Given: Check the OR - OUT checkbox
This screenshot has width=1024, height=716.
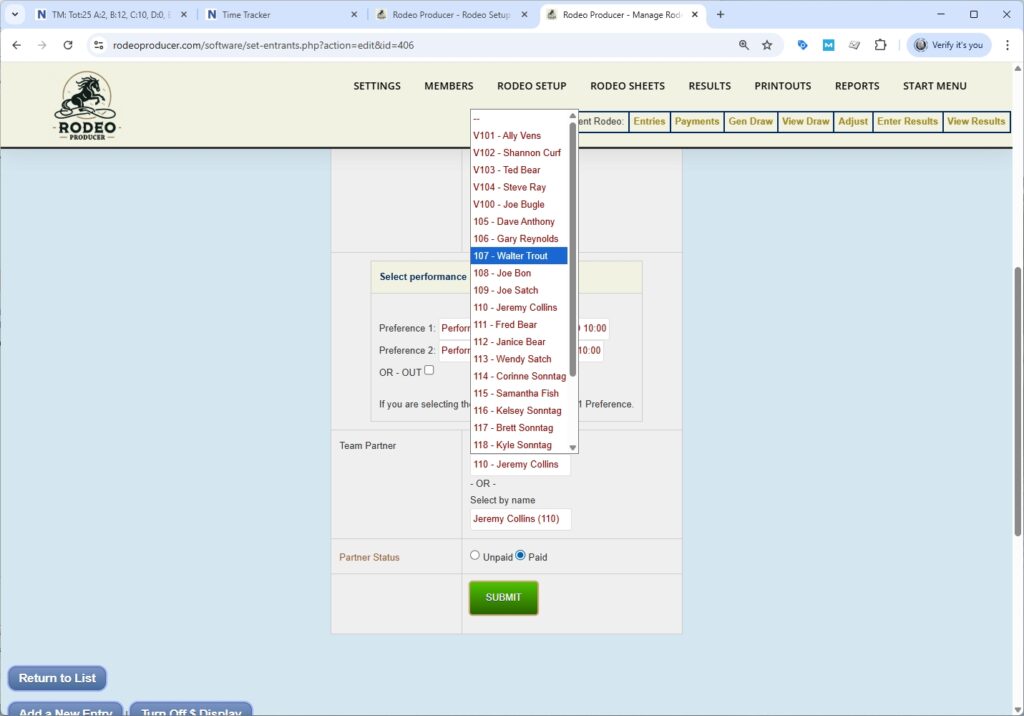Looking at the screenshot, I should (x=429, y=370).
